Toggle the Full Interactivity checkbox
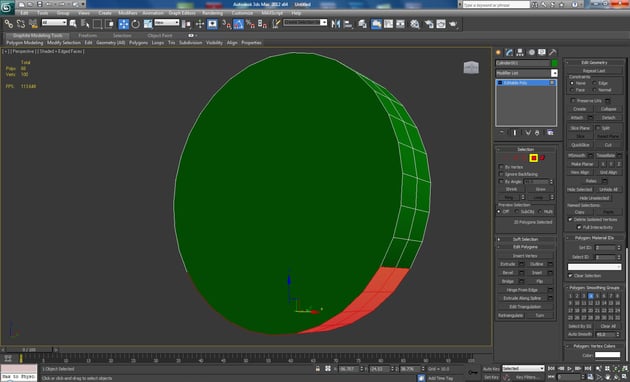 coord(579,227)
